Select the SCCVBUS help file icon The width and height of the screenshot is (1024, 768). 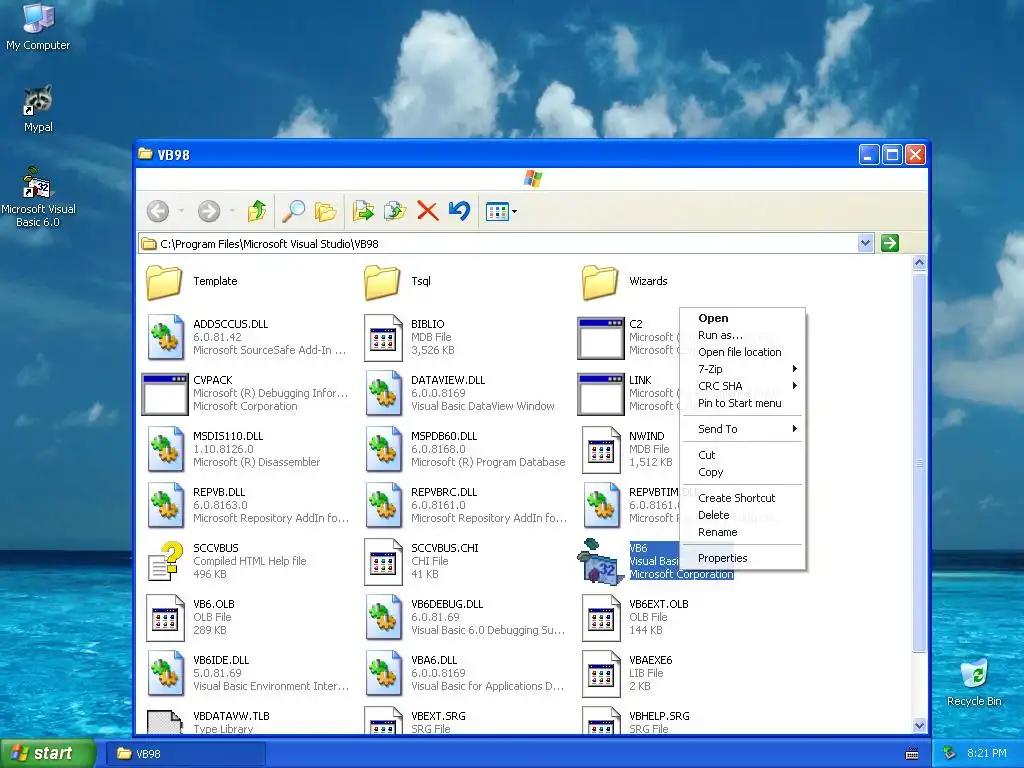click(165, 562)
